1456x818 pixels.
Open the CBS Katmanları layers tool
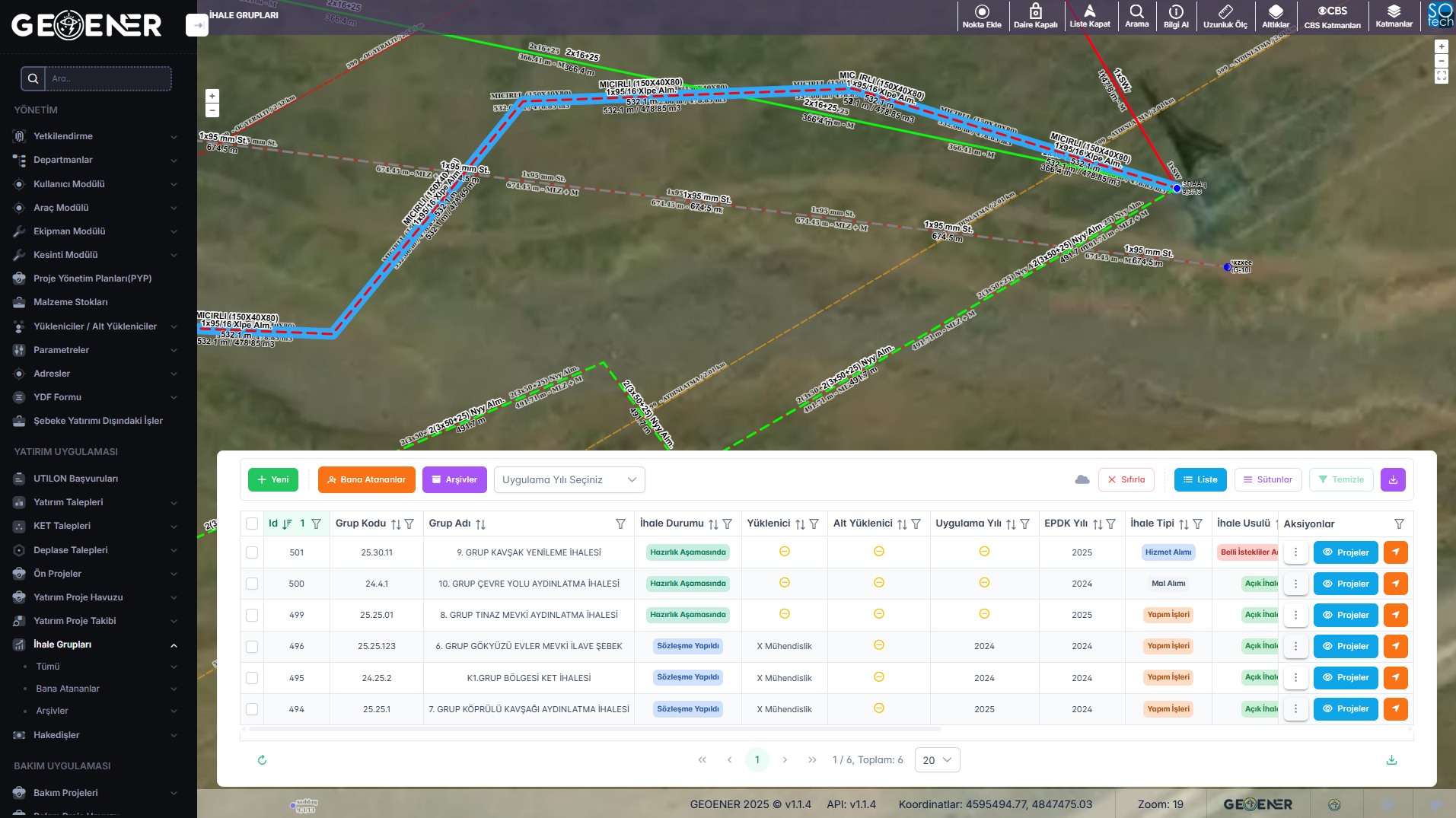point(1332,16)
